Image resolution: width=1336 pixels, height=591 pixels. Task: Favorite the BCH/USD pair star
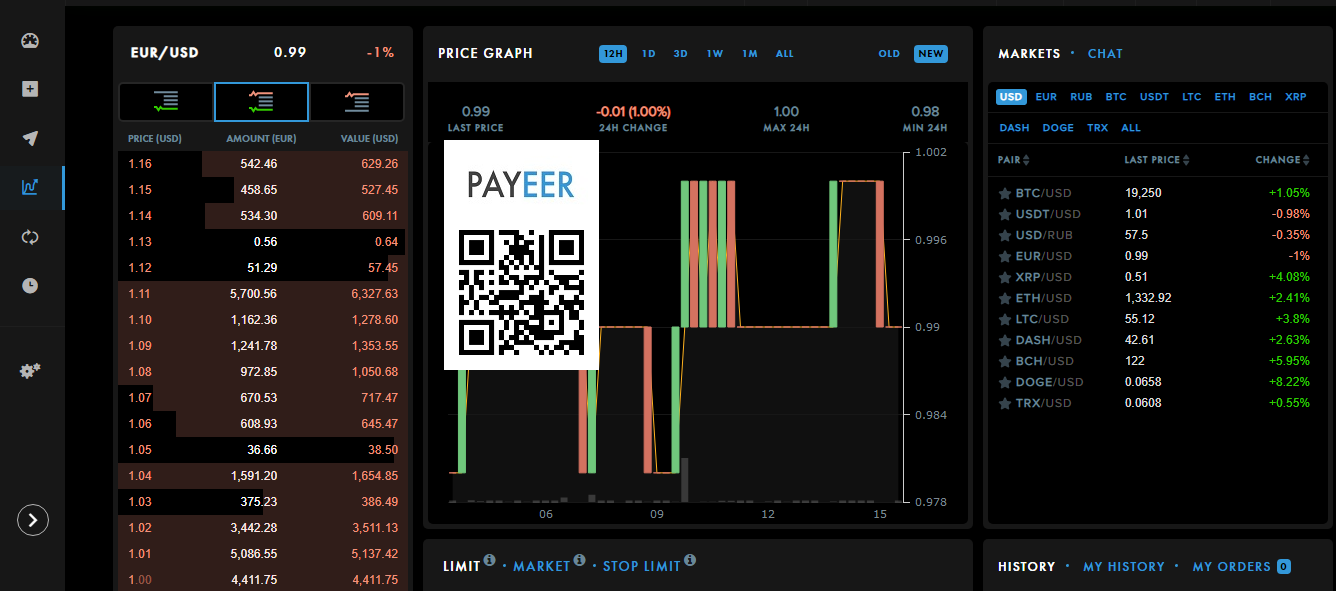tap(1005, 361)
